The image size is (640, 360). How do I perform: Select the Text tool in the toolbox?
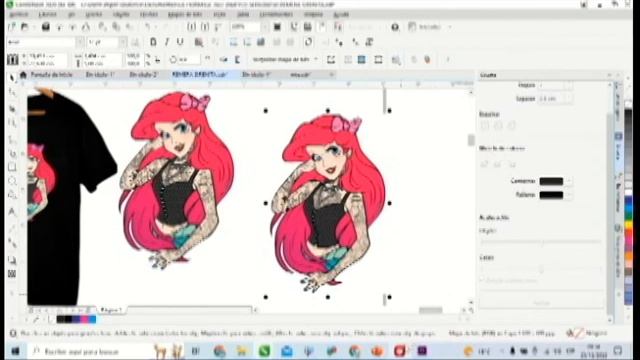pos(12,211)
